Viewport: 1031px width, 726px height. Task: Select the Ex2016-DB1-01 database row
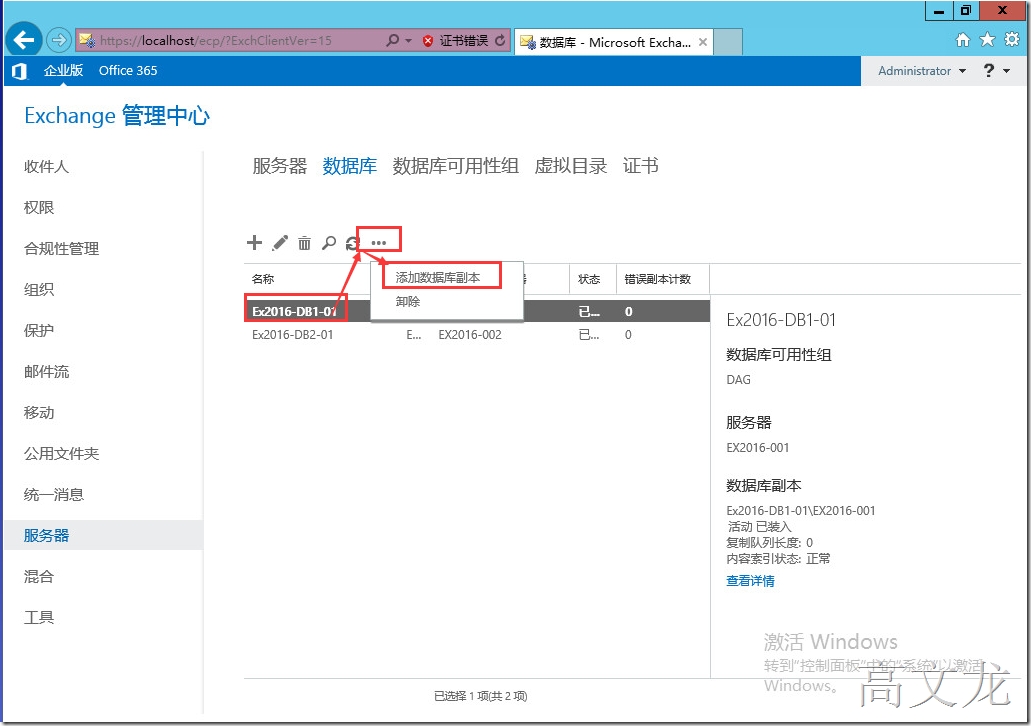[x=477, y=311]
